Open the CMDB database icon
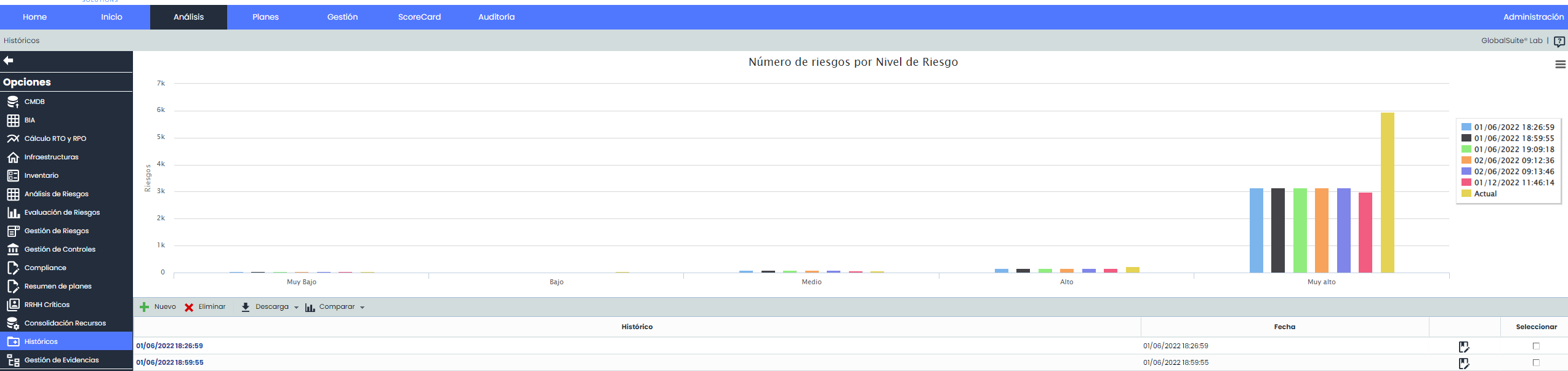1568x371 pixels. [x=13, y=102]
